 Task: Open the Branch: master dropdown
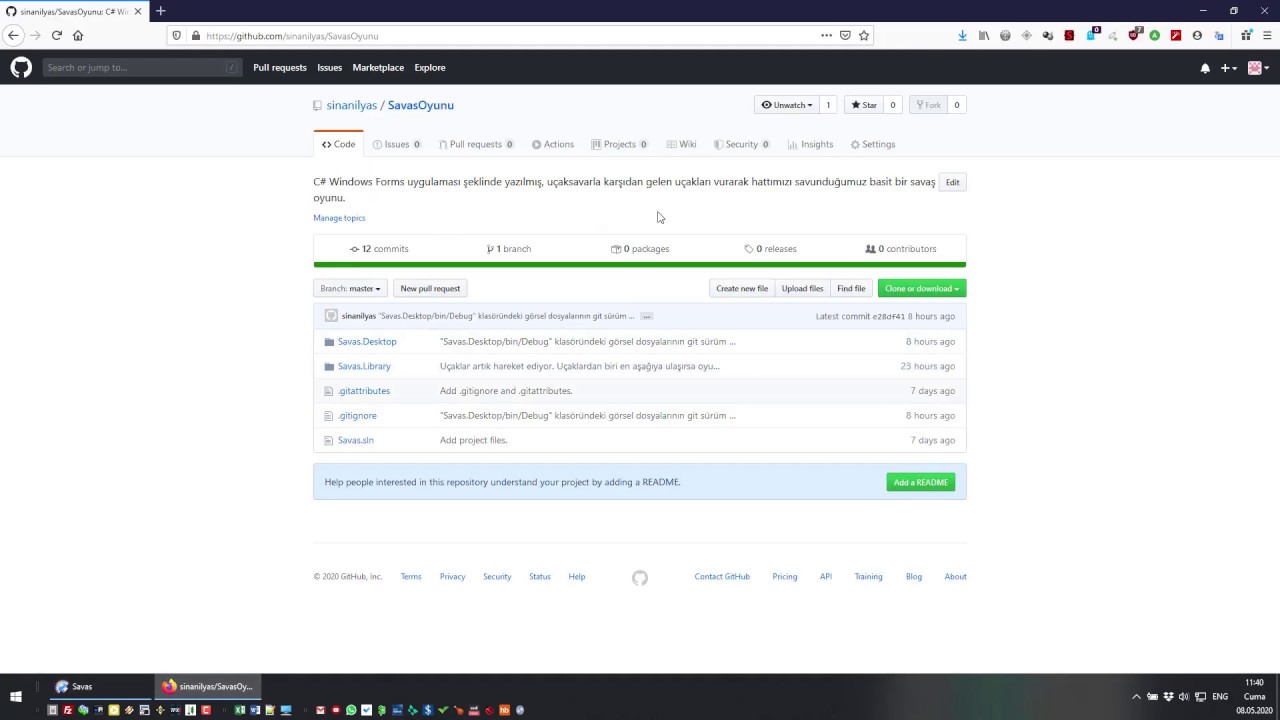point(350,288)
